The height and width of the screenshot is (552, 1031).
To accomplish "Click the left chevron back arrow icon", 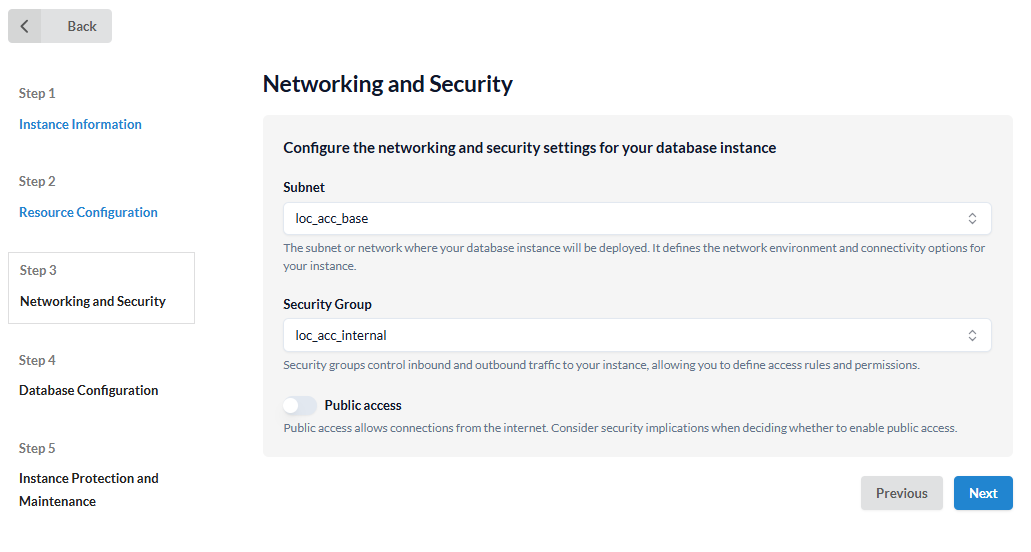I will click(25, 26).
